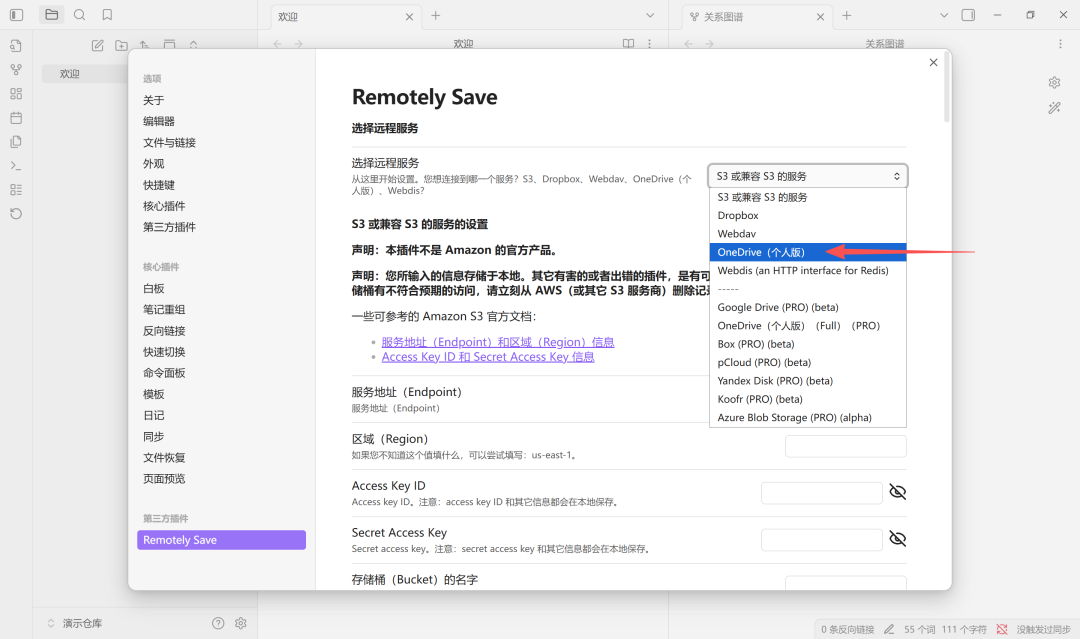Choose pCloud (PRO) (beta)

[x=808, y=362]
